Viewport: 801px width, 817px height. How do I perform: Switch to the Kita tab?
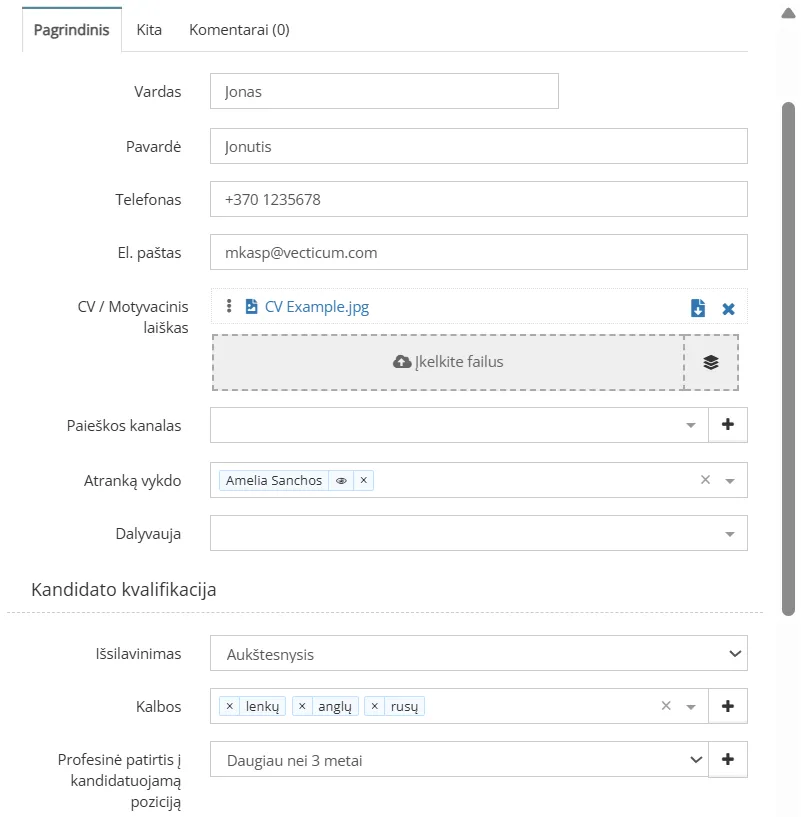pyautogui.click(x=149, y=30)
